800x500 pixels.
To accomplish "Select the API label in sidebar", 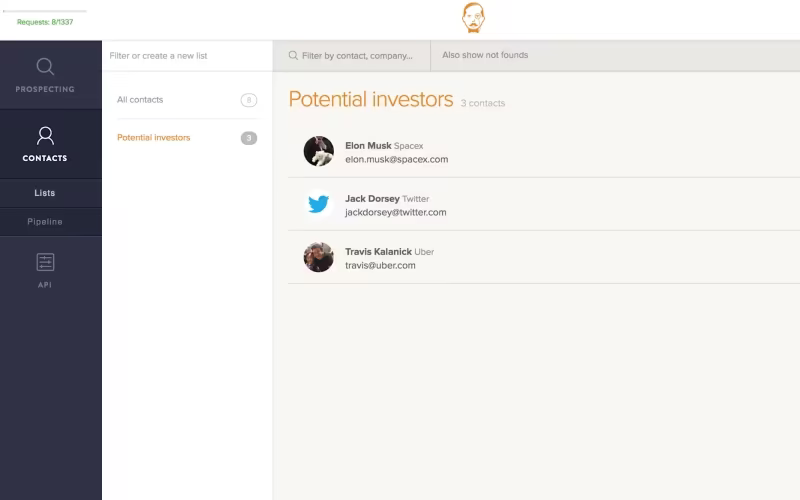I will click(x=45, y=285).
